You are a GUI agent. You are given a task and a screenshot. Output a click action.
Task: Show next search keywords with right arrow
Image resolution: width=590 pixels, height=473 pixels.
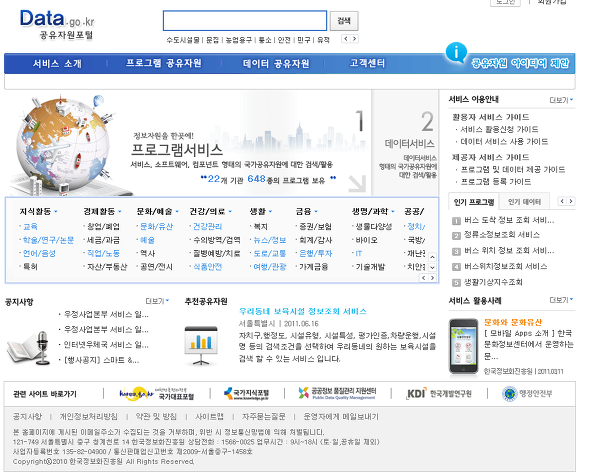(354, 39)
